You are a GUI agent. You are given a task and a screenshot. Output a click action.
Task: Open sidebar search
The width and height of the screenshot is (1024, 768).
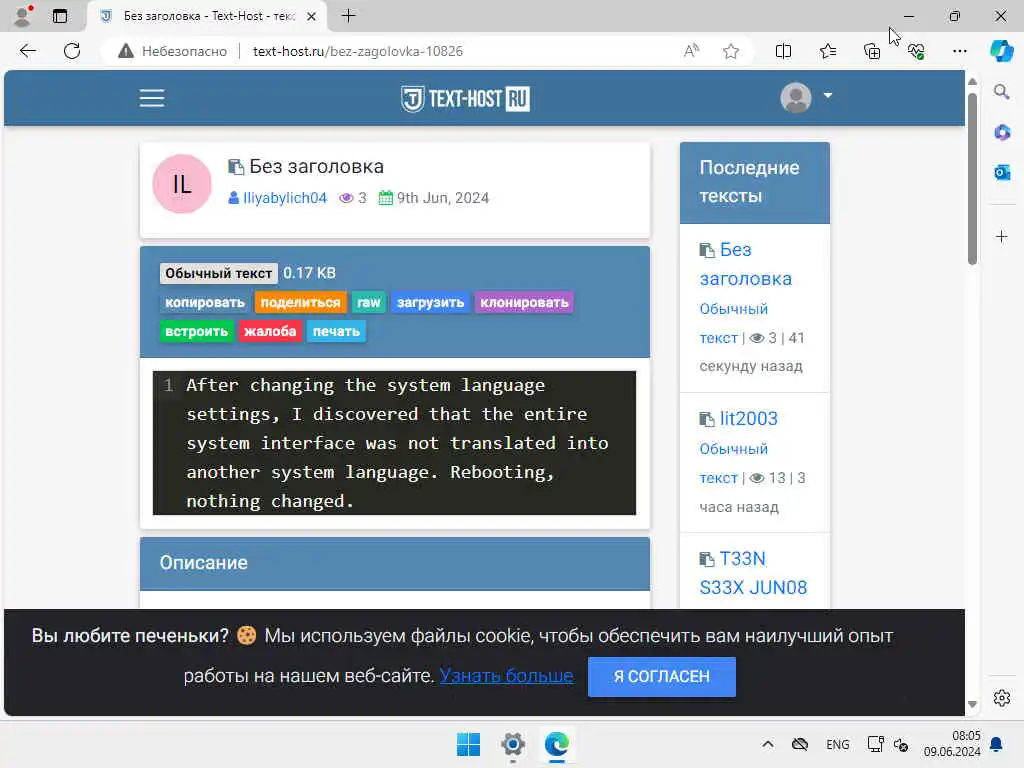click(x=1001, y=92)
